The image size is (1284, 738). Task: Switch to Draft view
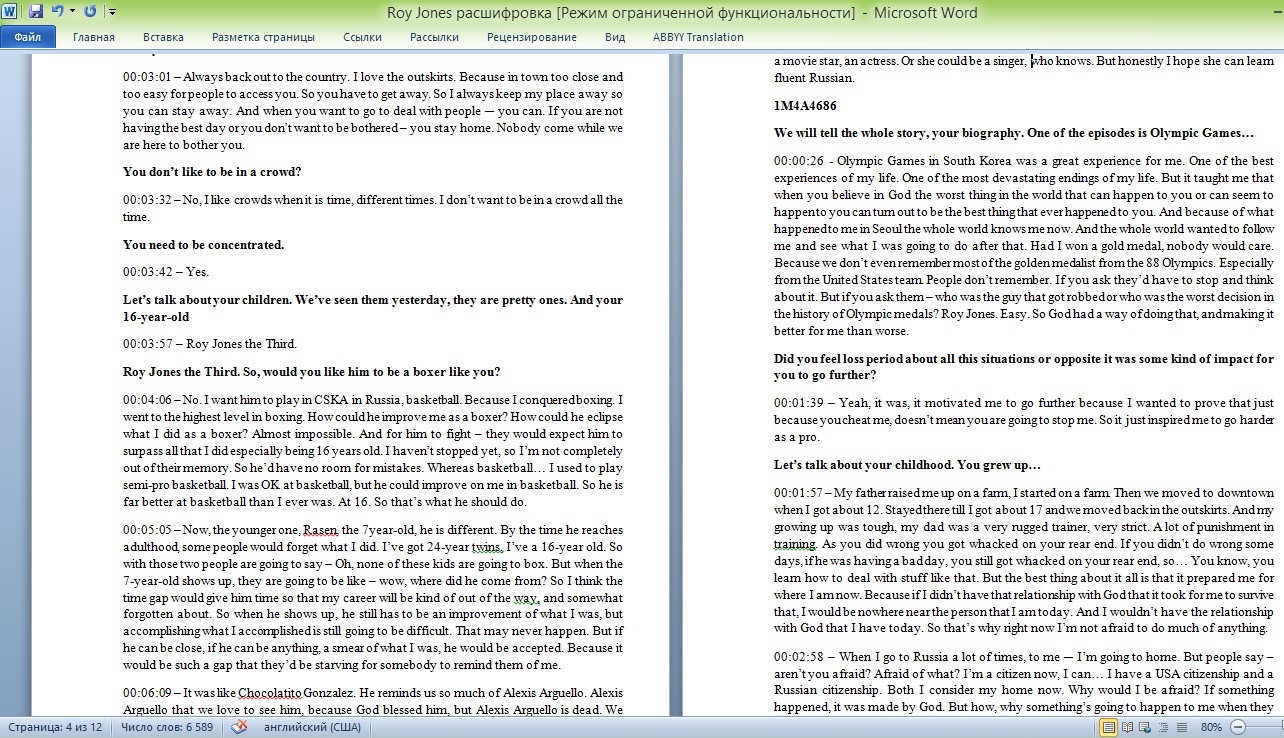1183,727
